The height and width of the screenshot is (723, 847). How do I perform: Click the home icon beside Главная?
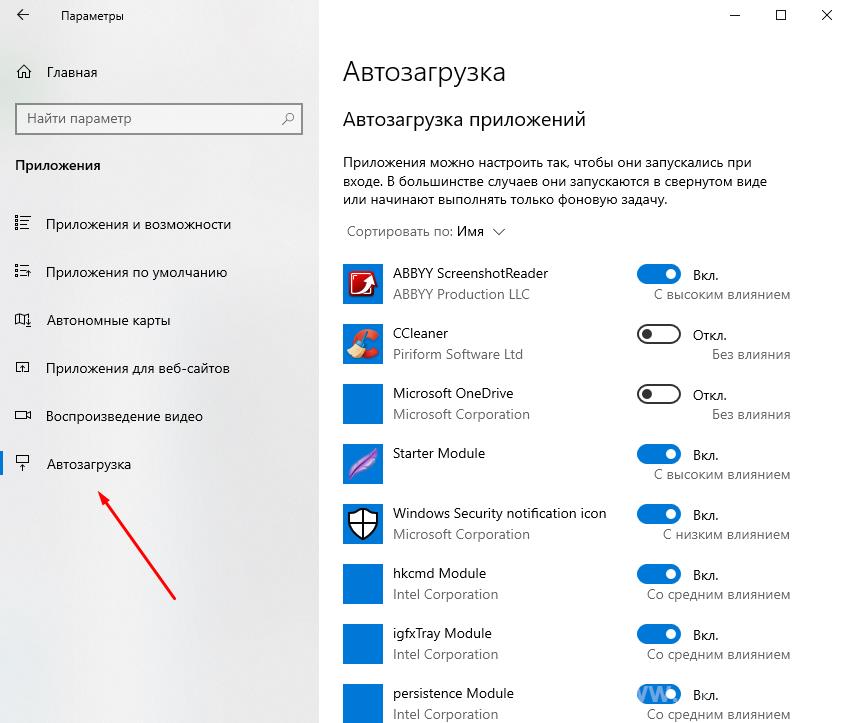[x=24, y=72]
